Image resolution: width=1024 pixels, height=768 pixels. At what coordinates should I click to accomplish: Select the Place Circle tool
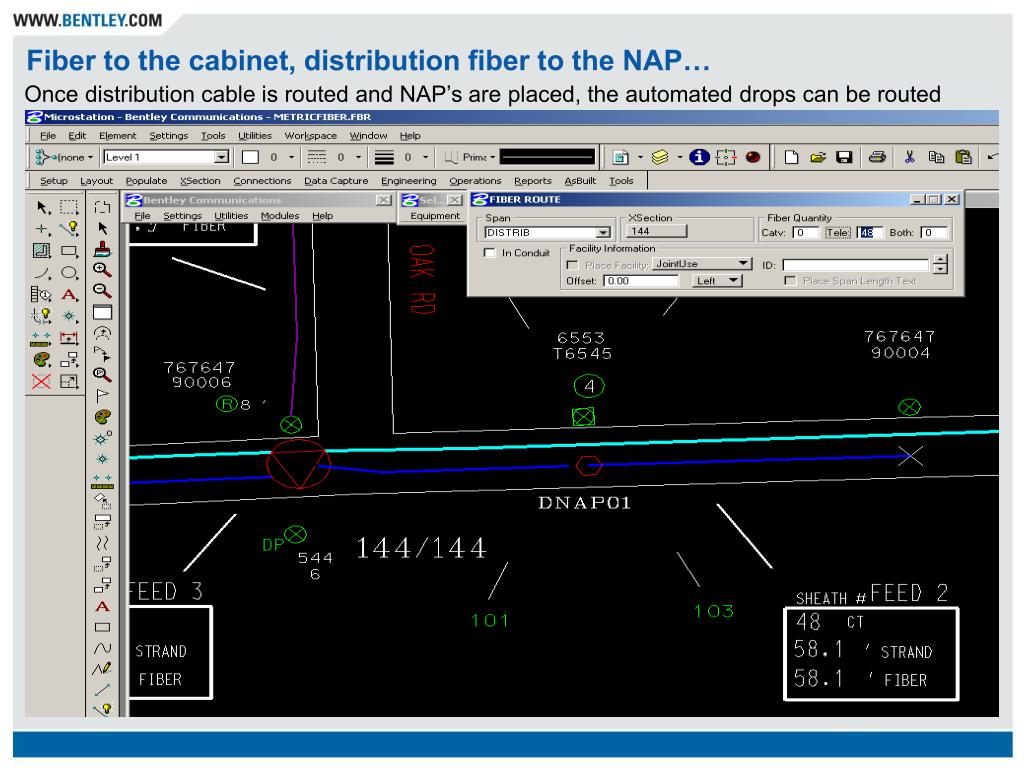point(69,272)
